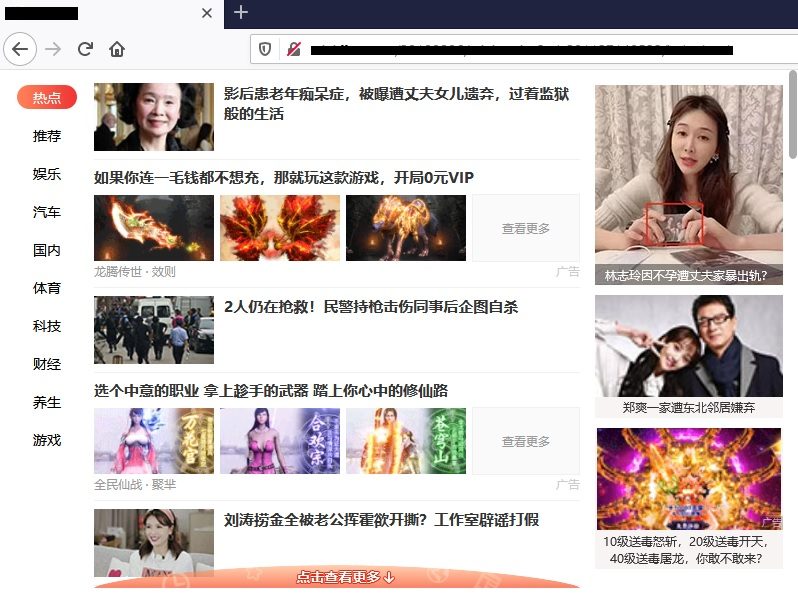This screenshot has width=798, height=600.
Task: Switch to the 娱乐 category
Action: [x=47, y=174]
